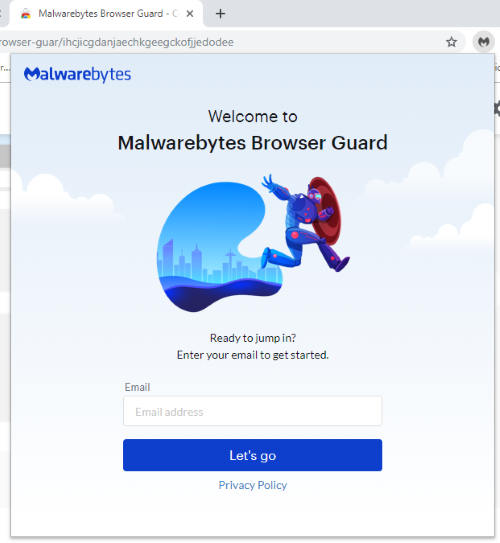Click the Malwarebytes Browser Guard heading
Screen dimensions: 500x543
(253, 143)
